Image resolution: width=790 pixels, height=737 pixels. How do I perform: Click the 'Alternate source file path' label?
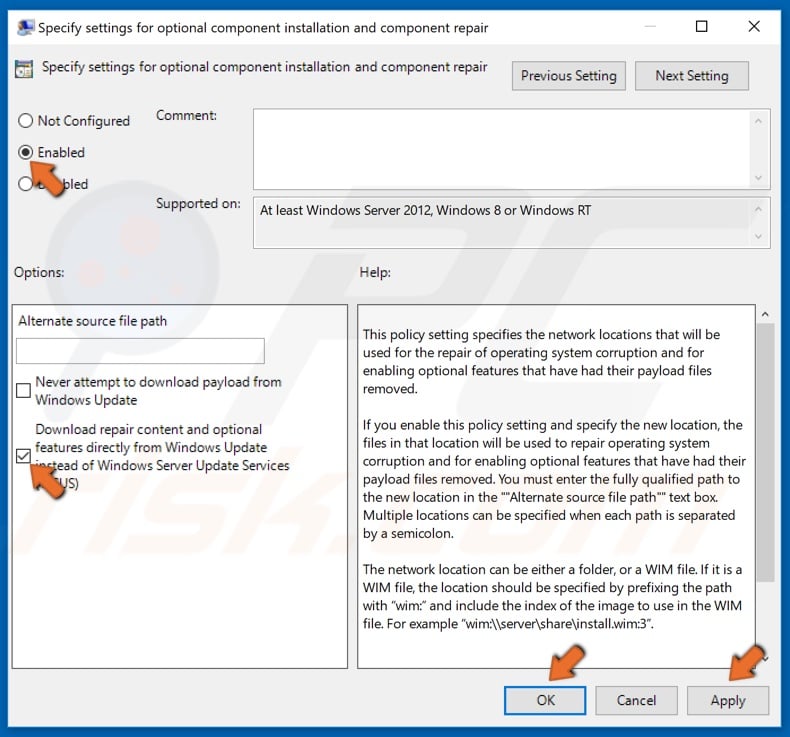coord(93,321)
